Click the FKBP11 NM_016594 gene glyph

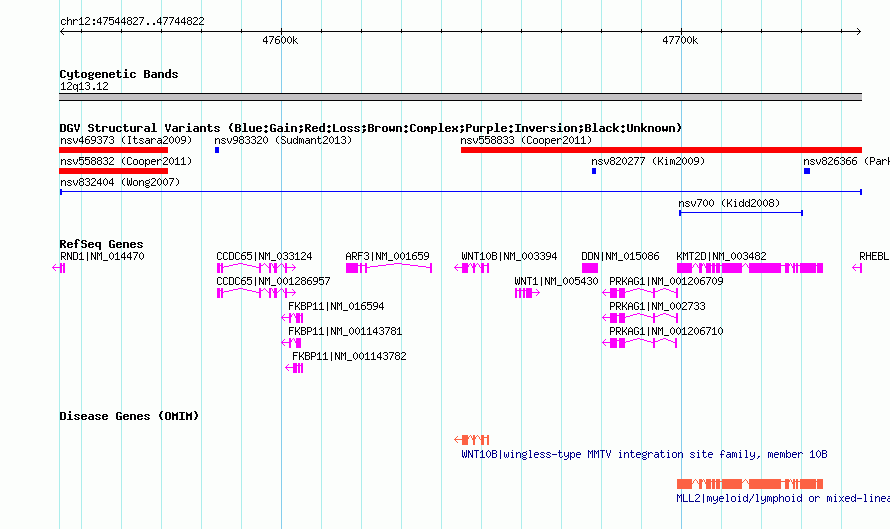(x=292, y=318)
